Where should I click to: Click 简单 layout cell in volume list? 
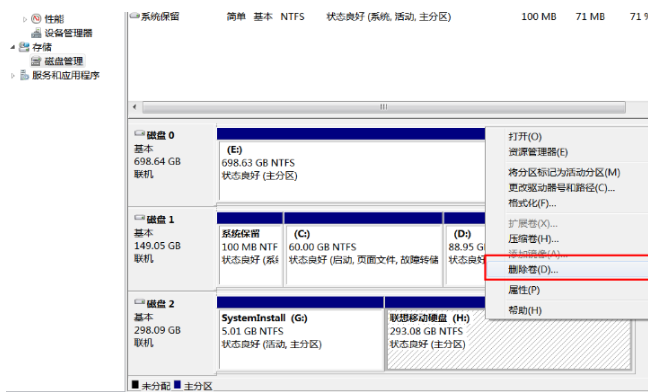point(236,17)
